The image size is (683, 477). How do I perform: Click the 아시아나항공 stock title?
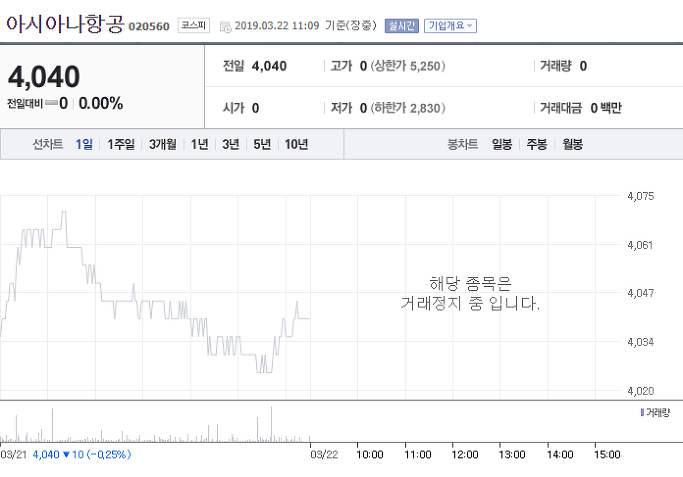[x=65, y=24]
